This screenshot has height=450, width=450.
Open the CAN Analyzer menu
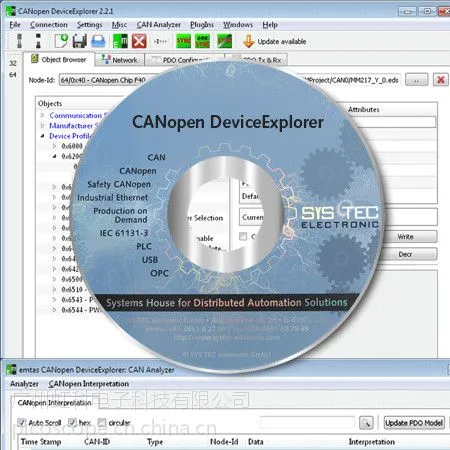pos(159,25)
